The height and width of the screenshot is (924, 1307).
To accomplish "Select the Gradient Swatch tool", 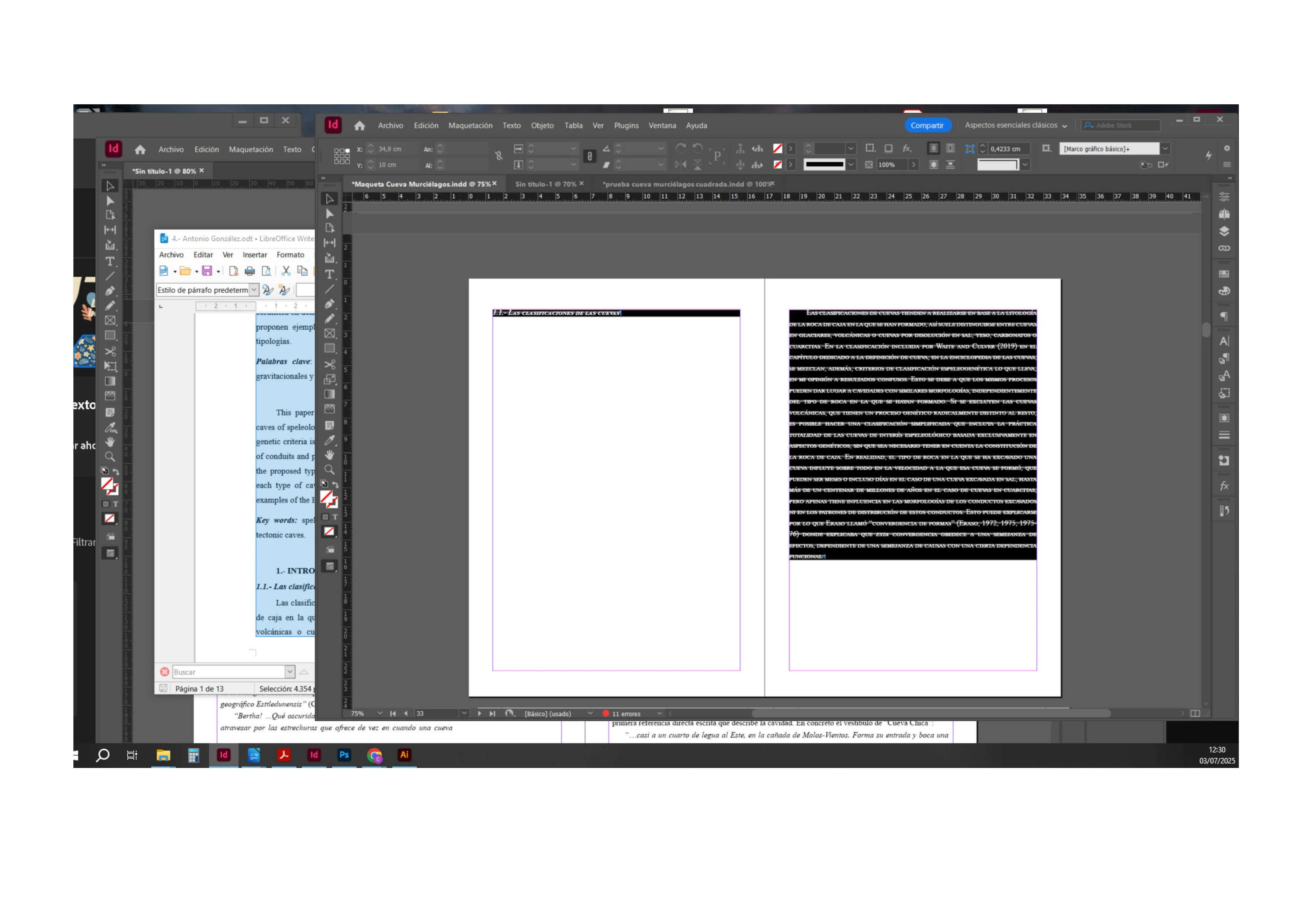I will [329, 394].
